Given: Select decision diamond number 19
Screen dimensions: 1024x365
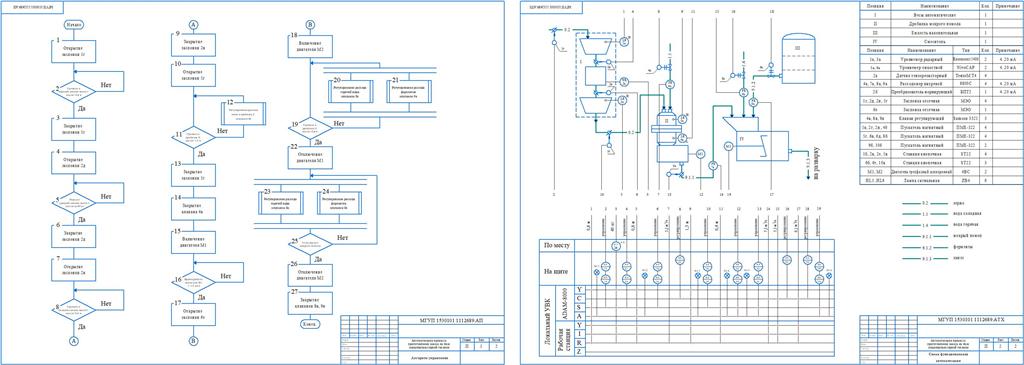Looking at the screenshot, I should pyautogui.click(x=310, y=127).
